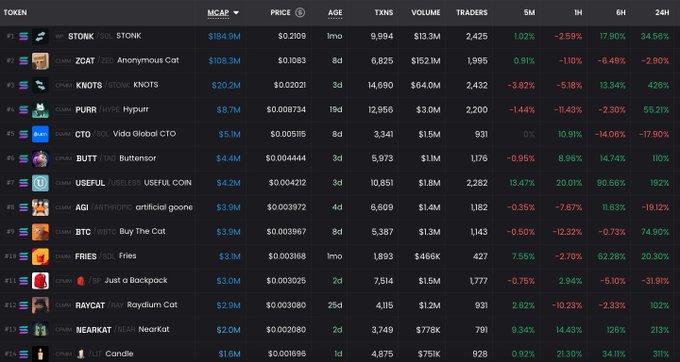The image size is (680, 362).
Task: Open the STONK token name link
Action: [81, 36]
